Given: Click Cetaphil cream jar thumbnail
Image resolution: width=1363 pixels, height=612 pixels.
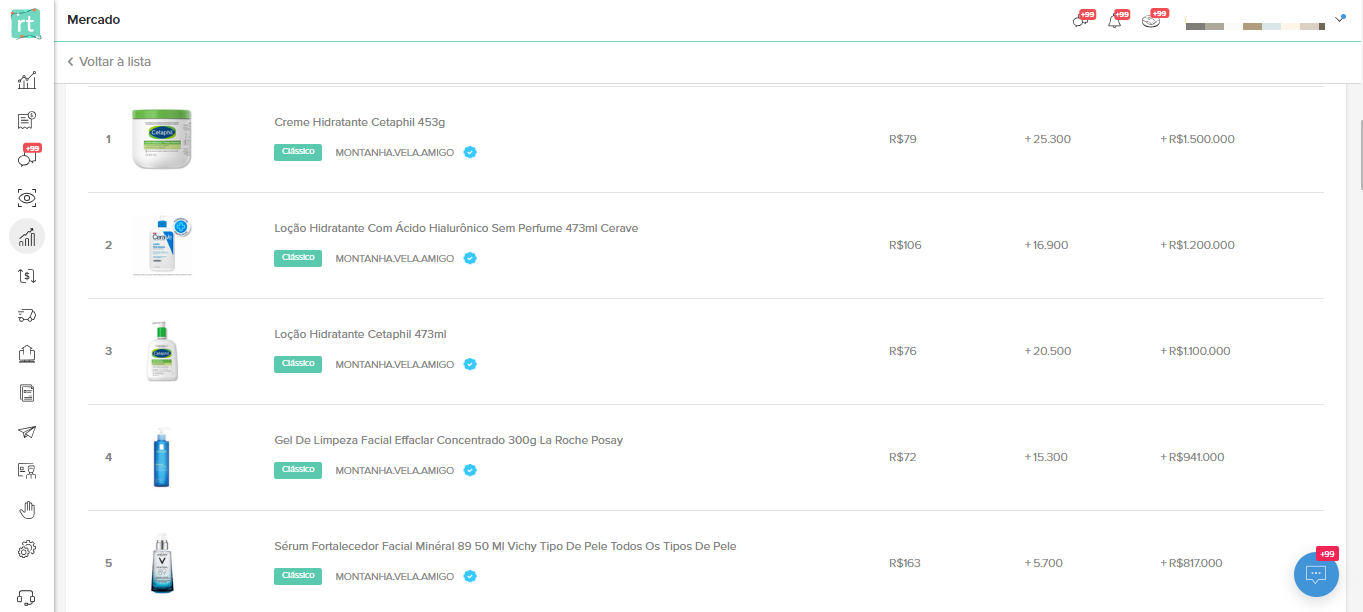Looking at the screenshot, I should pos(161,139).
